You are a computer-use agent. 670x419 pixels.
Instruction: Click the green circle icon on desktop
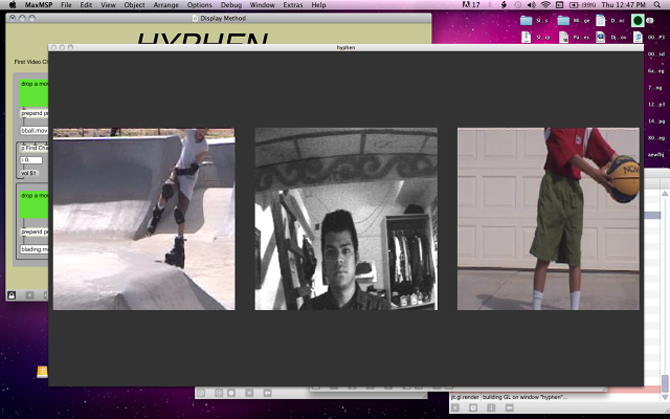tap(638, 20)
